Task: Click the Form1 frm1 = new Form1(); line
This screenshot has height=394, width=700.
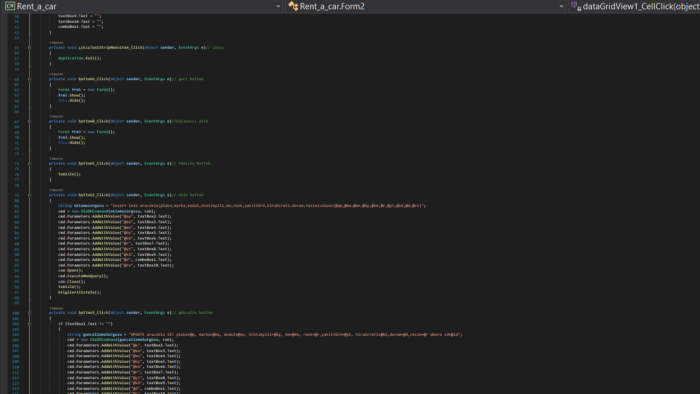Action: tap(86, 90)
